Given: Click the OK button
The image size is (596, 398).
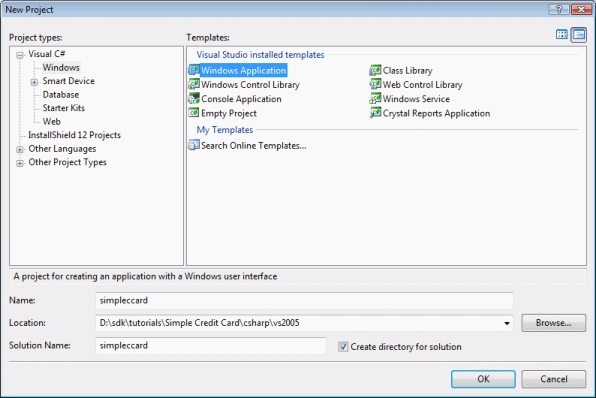Looking at the screenshot, I should tap(483, 379).
